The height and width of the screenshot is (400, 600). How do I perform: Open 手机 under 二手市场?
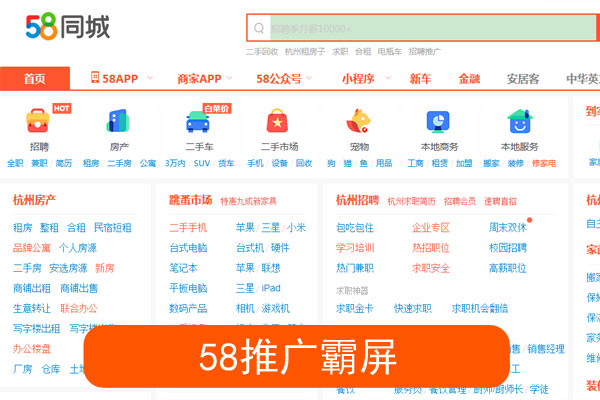click(x=255, y=163)
